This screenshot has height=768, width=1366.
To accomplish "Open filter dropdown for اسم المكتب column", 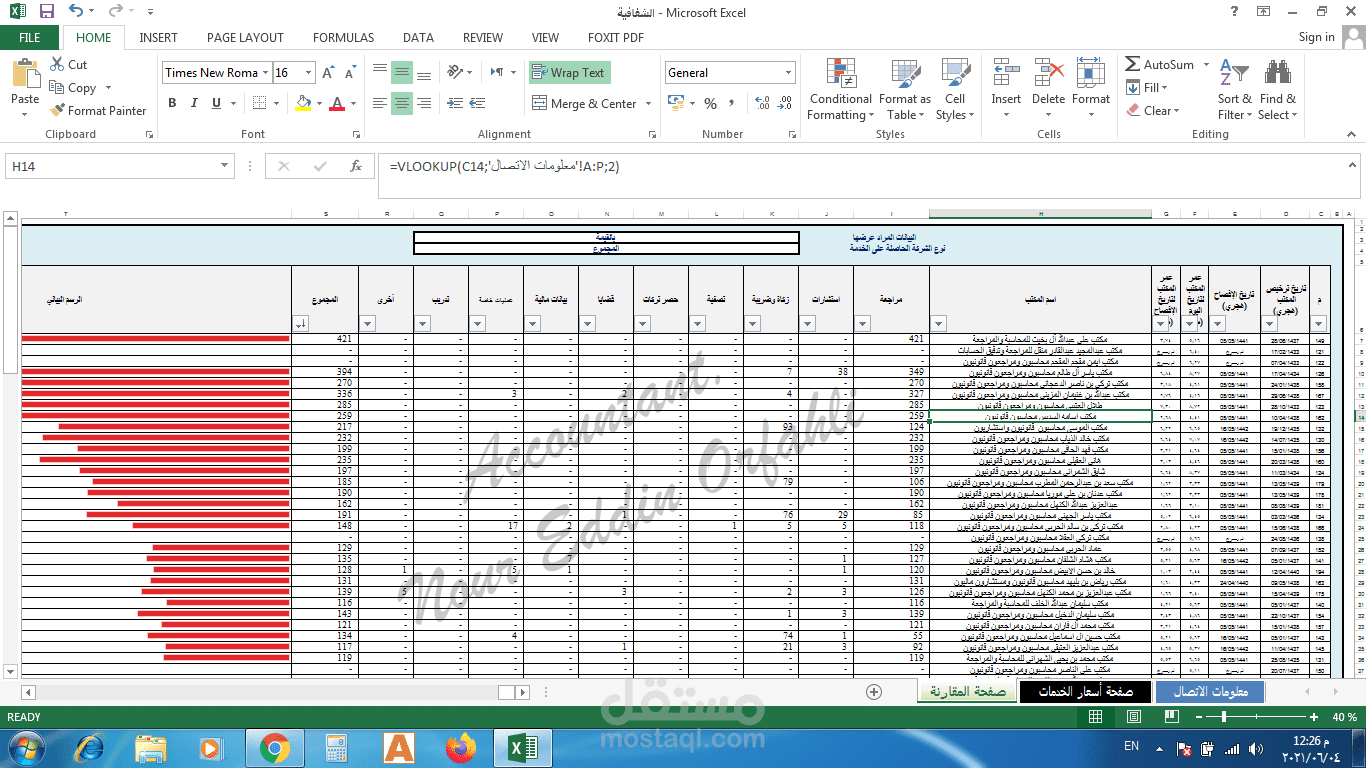I will (939, 323).
